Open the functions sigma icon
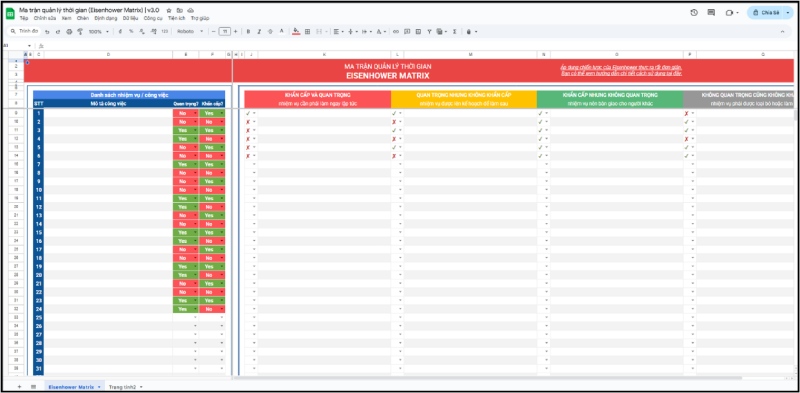 454,32
